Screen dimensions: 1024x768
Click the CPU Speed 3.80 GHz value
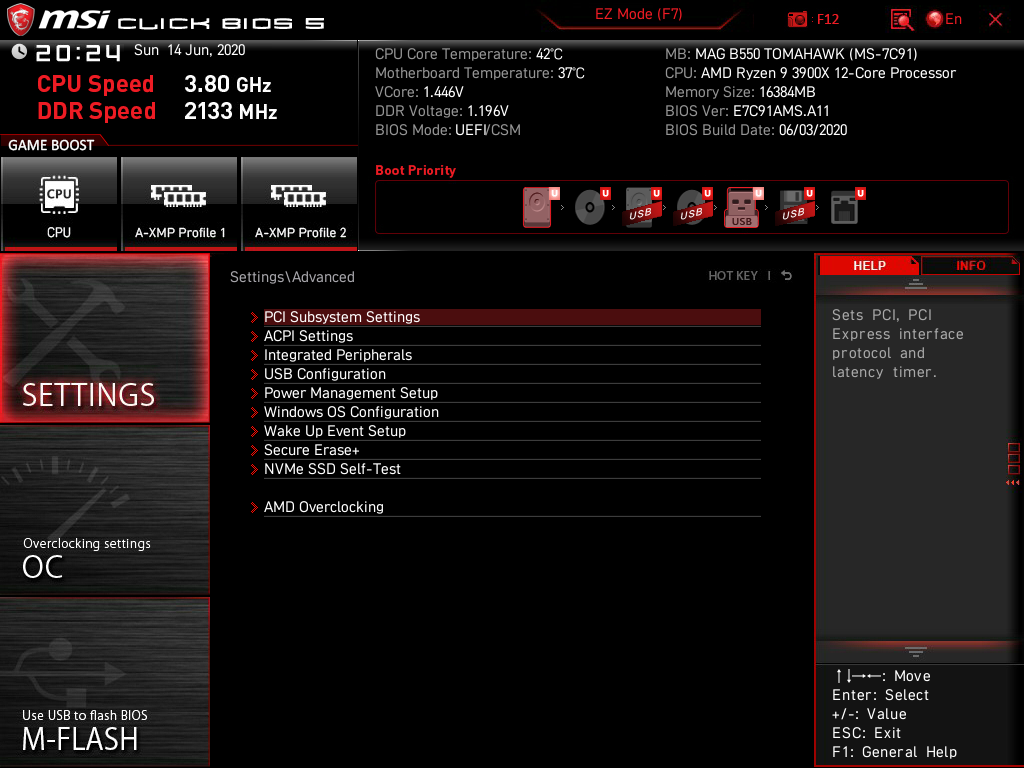[x=227, y=84]
